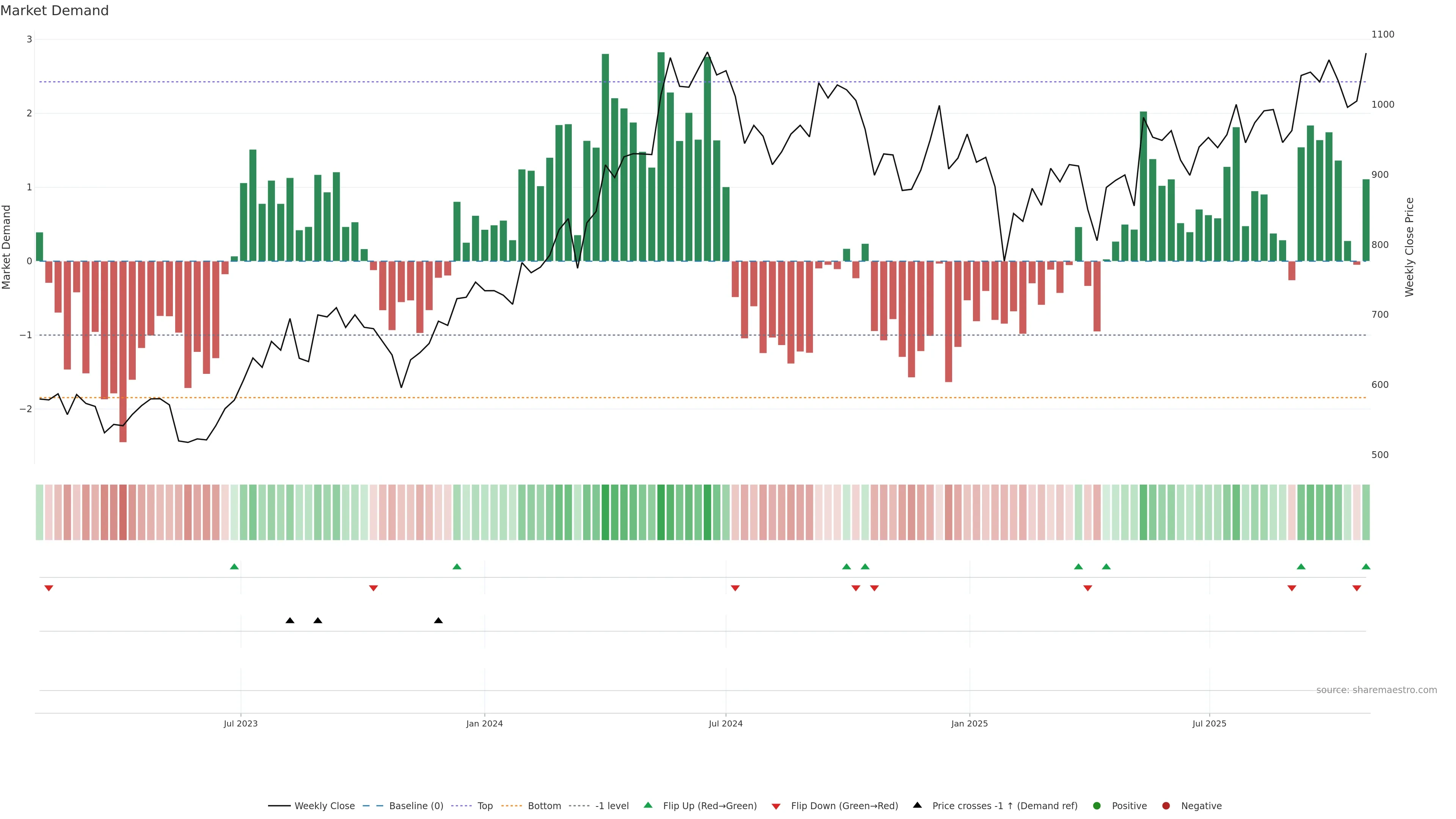Image resolution: width=1456 pixels, height=819 pixels.
Task: Click the -1 level legend entry
Action: (x=612, y=806)
